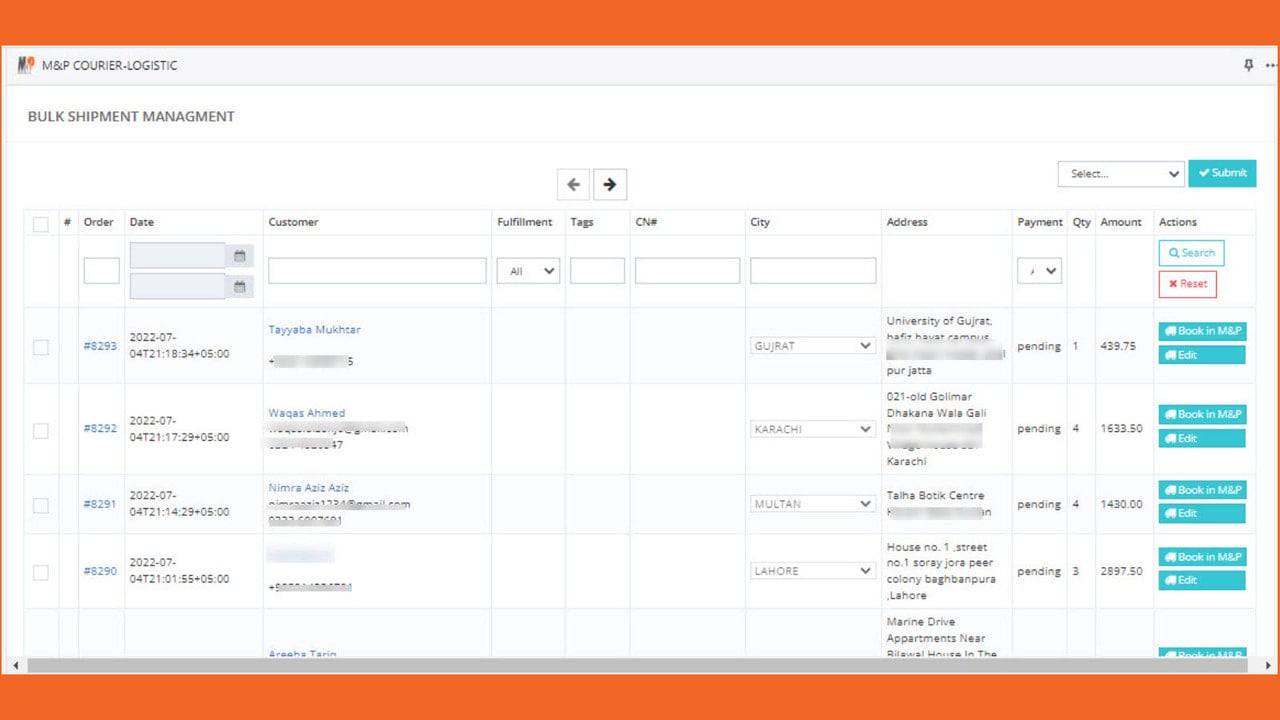Screen dimensions: 1280x720
Task: Open order link #8292
Action: 100,428
